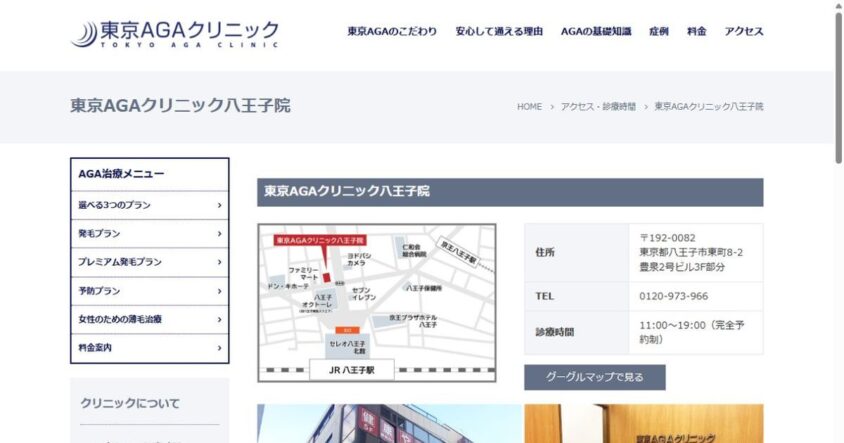Click the Tokyo AGA Clinic logo
The height and width of the screenshot is (443, 844).
[174, 34]
